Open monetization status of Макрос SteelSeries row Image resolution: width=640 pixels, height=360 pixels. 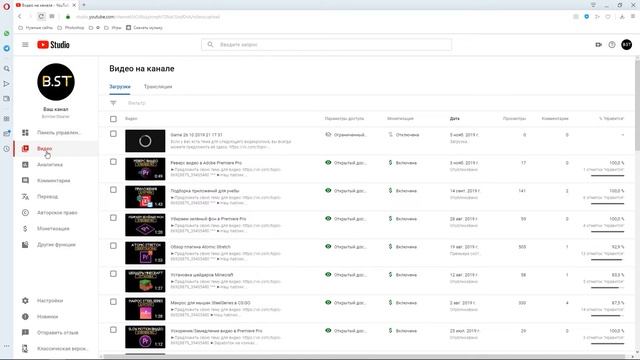[x=402, y=303]
